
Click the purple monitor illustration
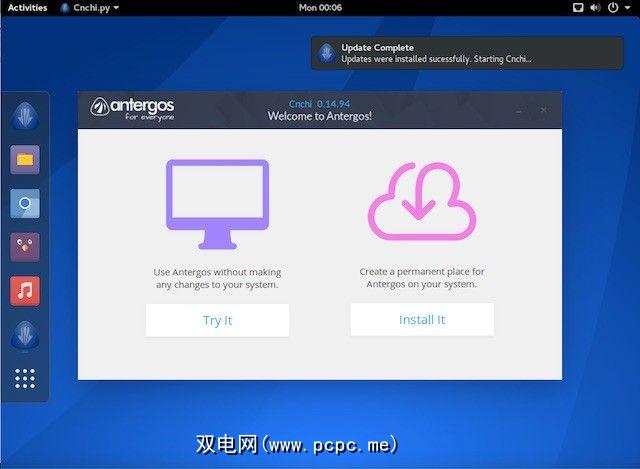[x=218, y=204]
